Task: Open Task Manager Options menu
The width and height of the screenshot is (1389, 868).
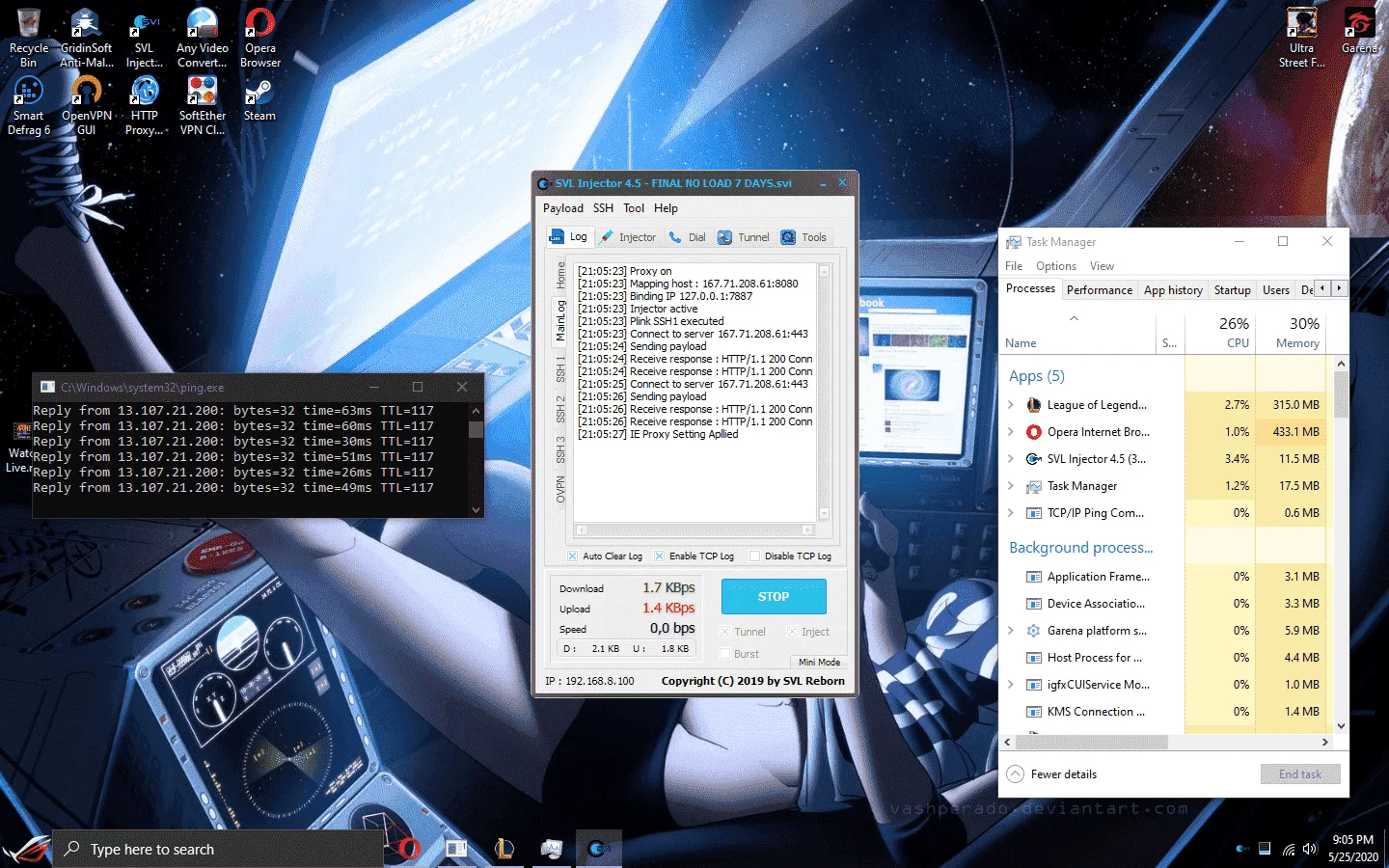Action: [x=1056, y=266]
